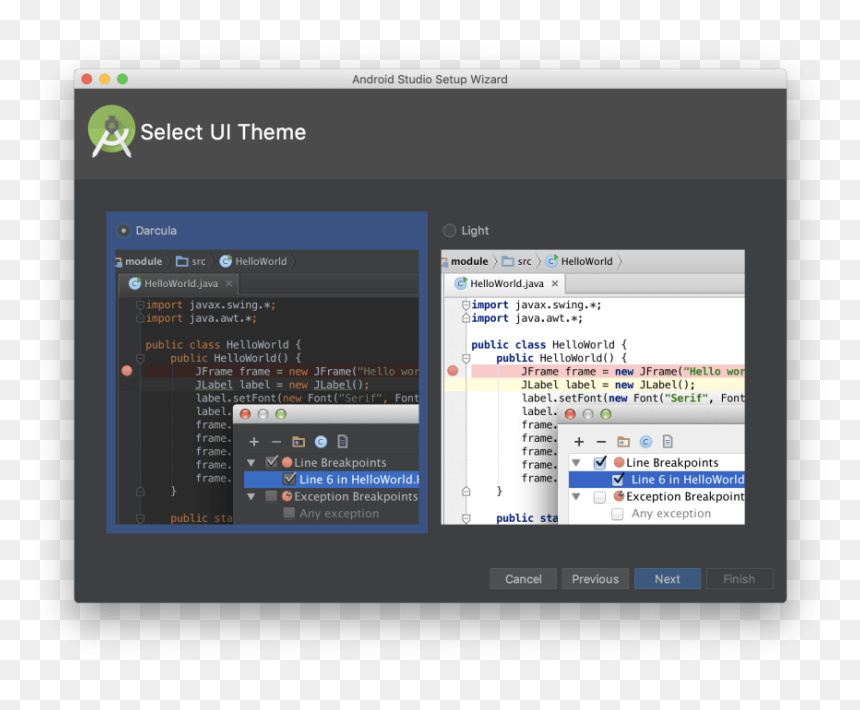Click Line Breakpoints red icon in Light tree
Image resolution: width=860 pixels, height=710 pixels.
[x=619, y=462]
